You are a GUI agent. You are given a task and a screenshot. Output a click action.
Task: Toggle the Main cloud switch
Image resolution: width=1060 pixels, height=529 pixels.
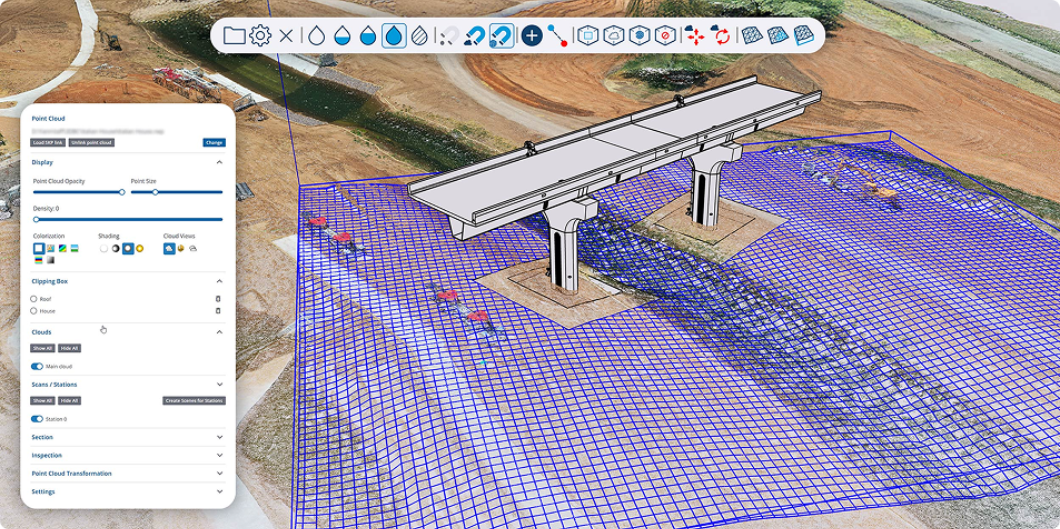pos(37,366)
